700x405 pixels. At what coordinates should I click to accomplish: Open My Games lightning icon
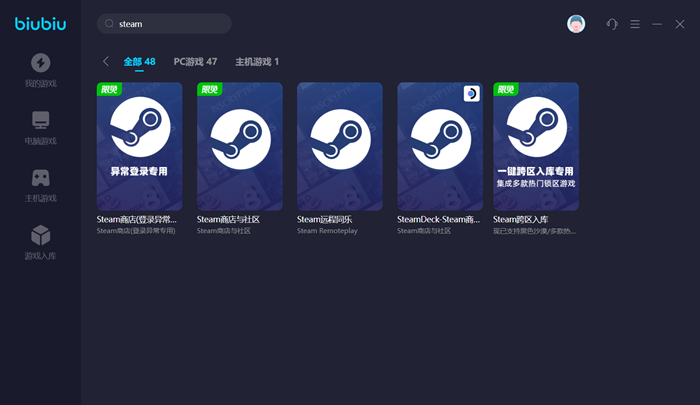click(x=40, y=62)
